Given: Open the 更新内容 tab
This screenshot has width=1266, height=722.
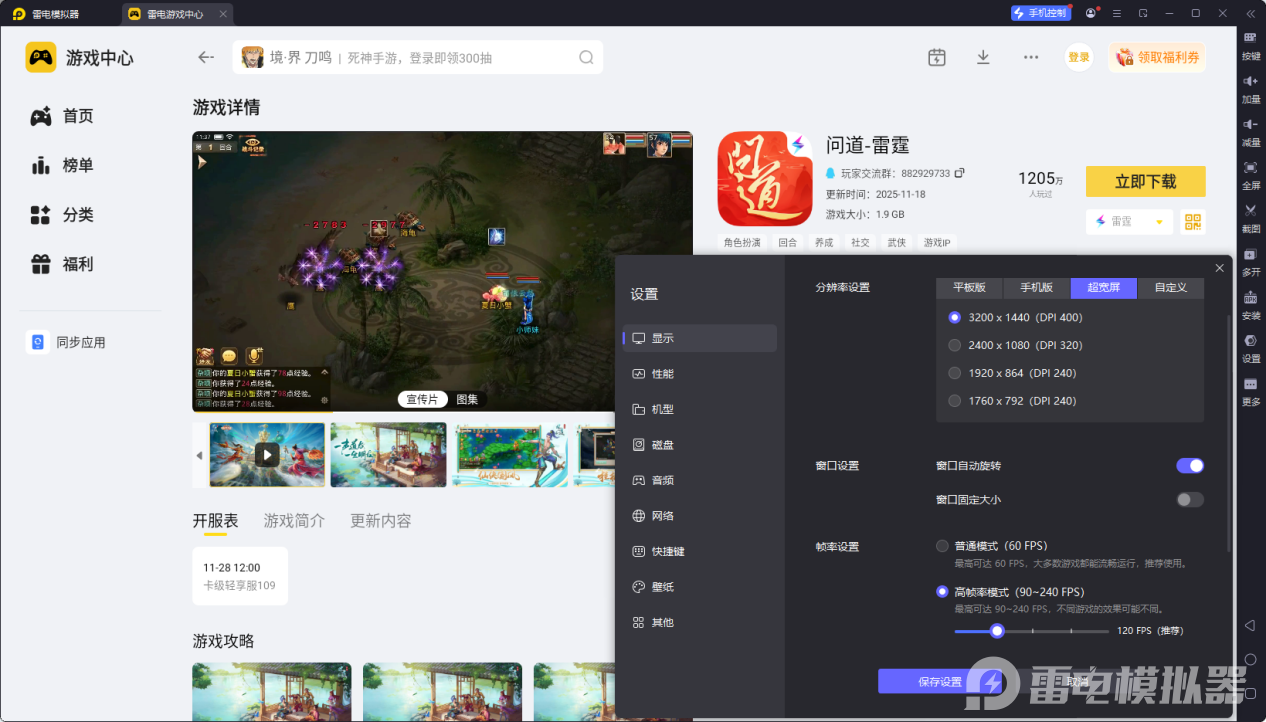Looking at the screenshot, I should click(379, 520).
